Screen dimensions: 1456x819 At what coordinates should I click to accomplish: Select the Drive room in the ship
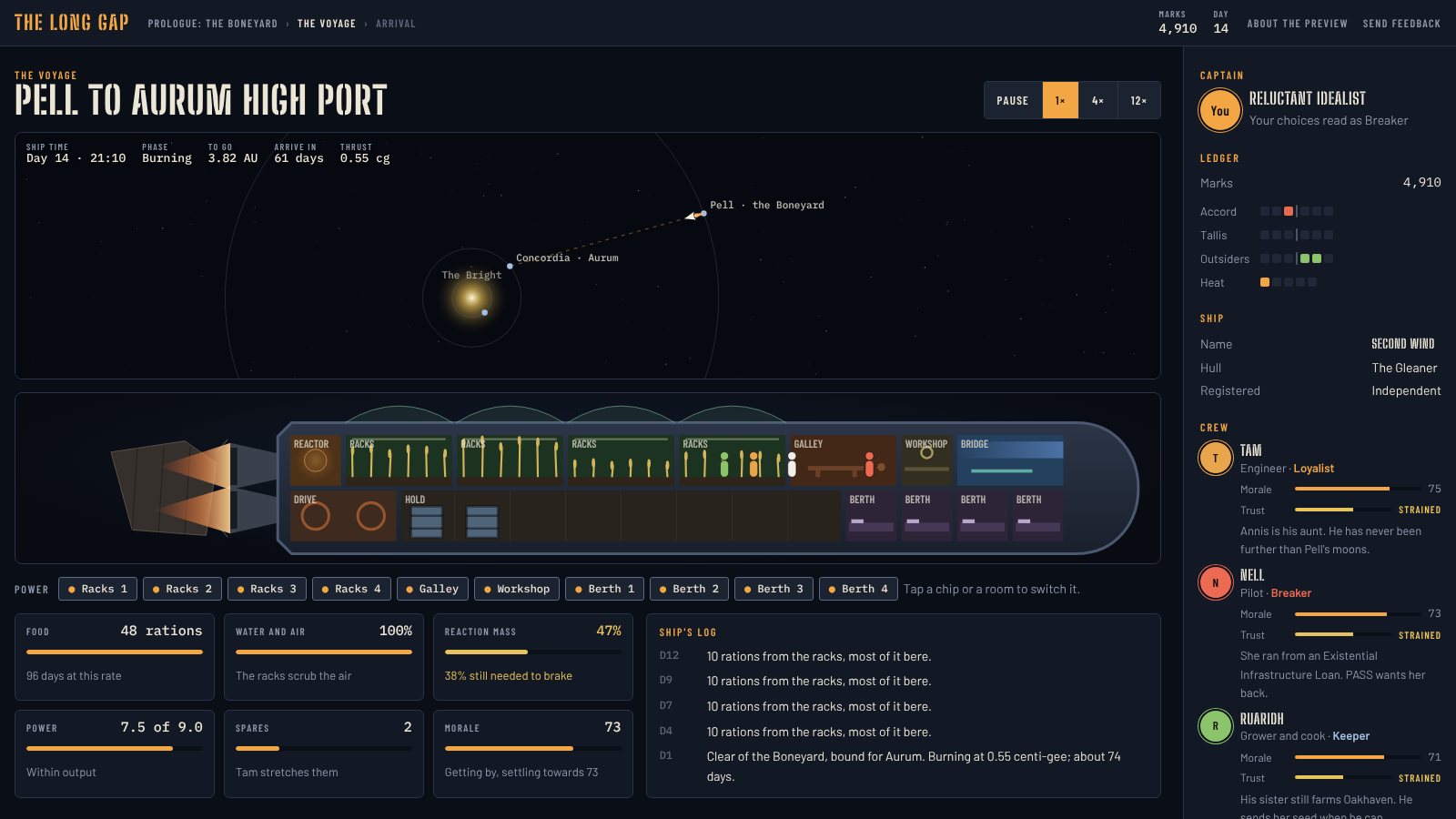click(343, 516)
